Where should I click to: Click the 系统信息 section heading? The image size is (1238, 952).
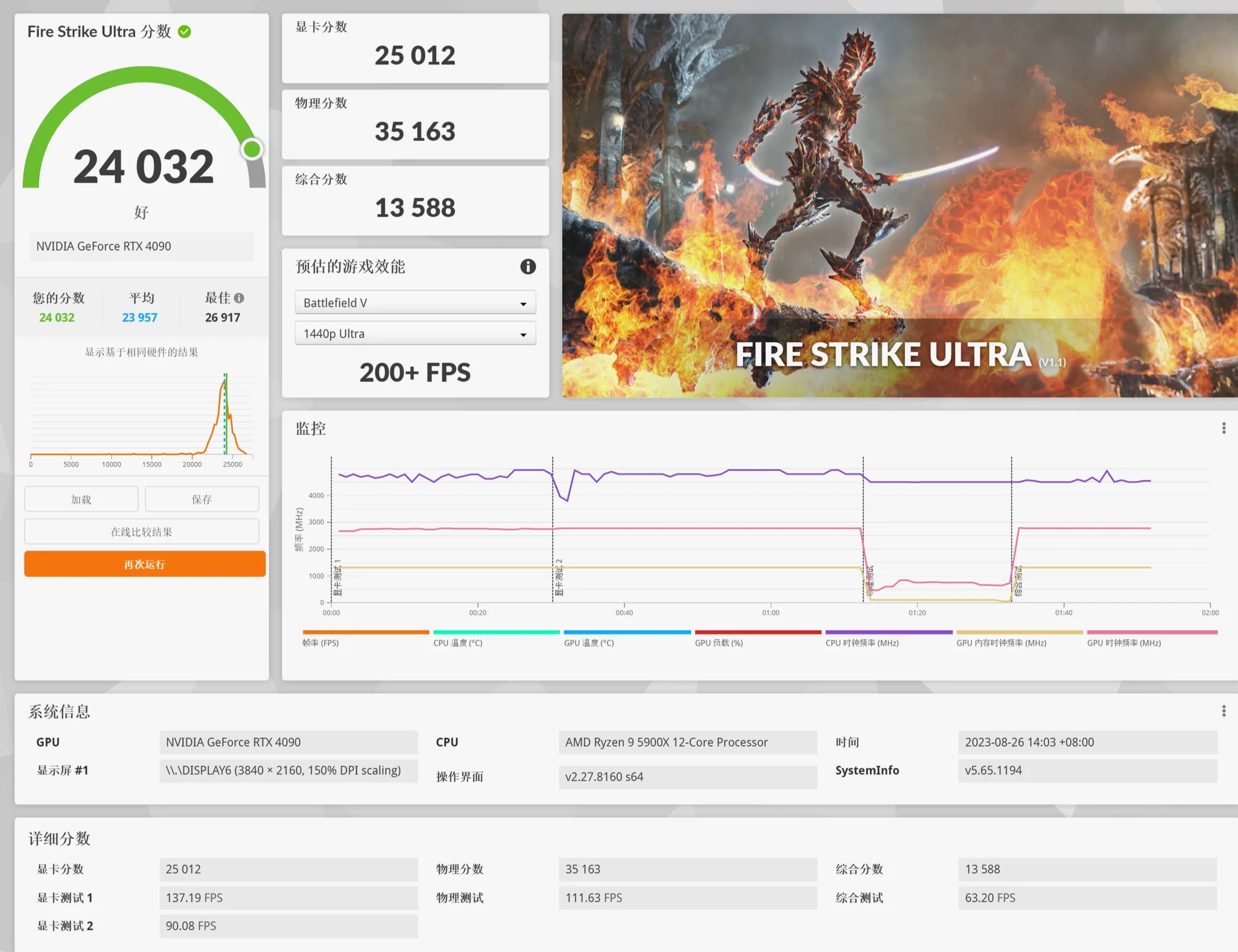pos(59,712)
